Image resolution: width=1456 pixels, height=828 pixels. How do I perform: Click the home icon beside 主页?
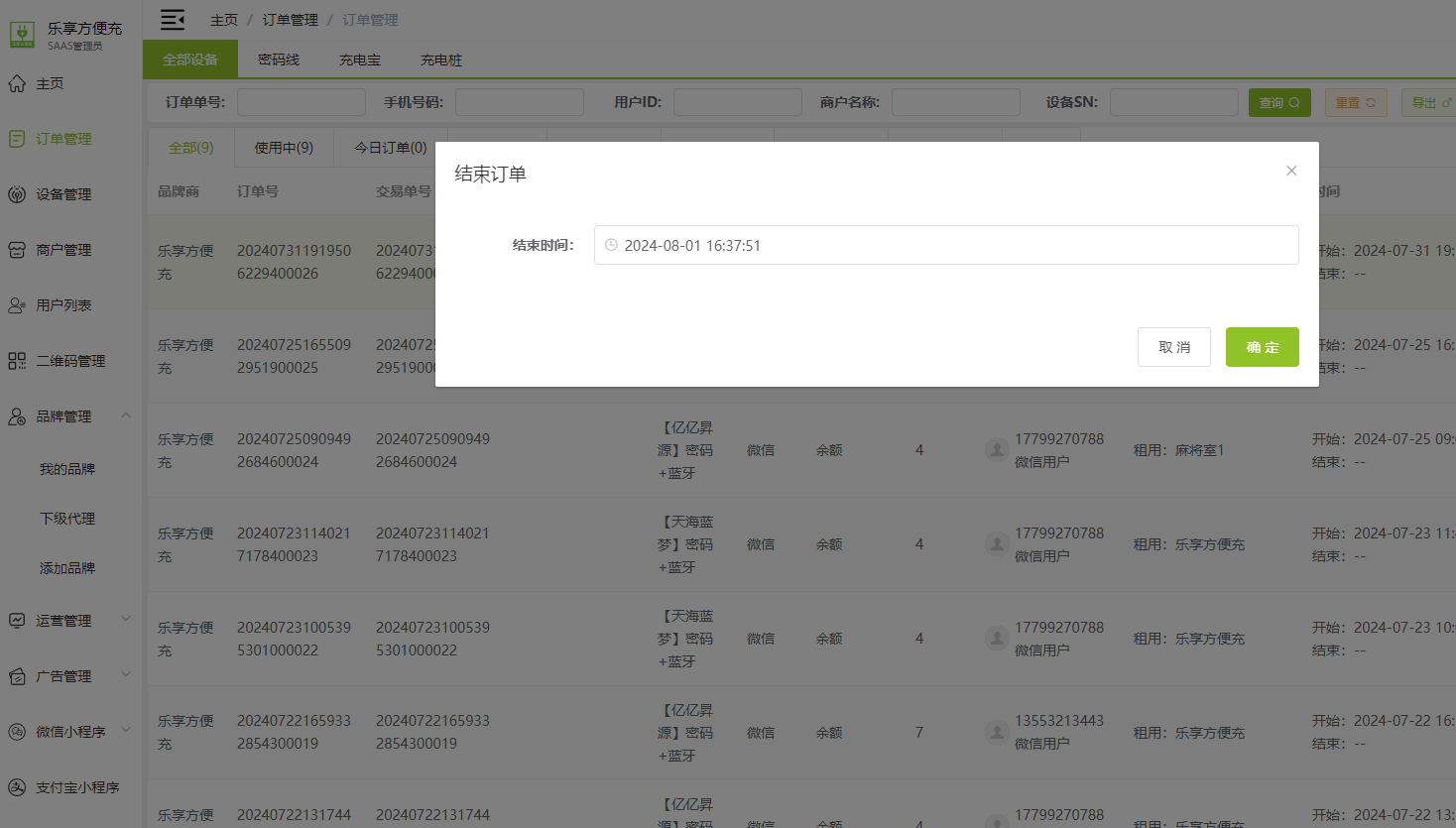pyautogui.click(x=17, y=83)
